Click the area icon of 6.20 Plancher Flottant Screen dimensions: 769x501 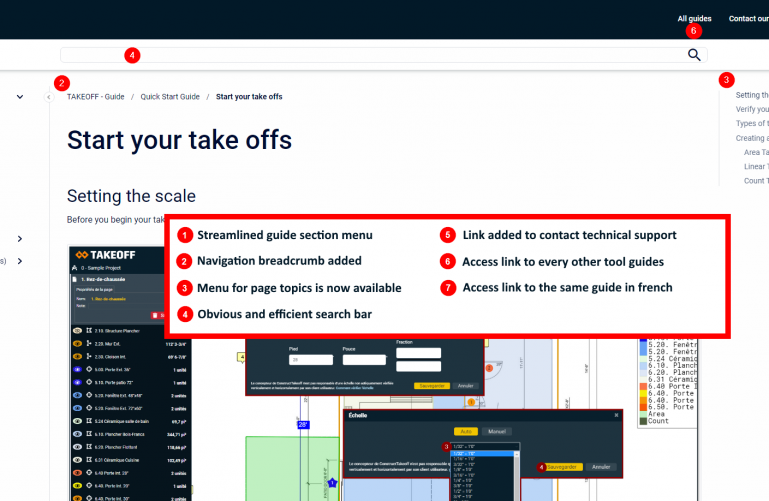89,447
